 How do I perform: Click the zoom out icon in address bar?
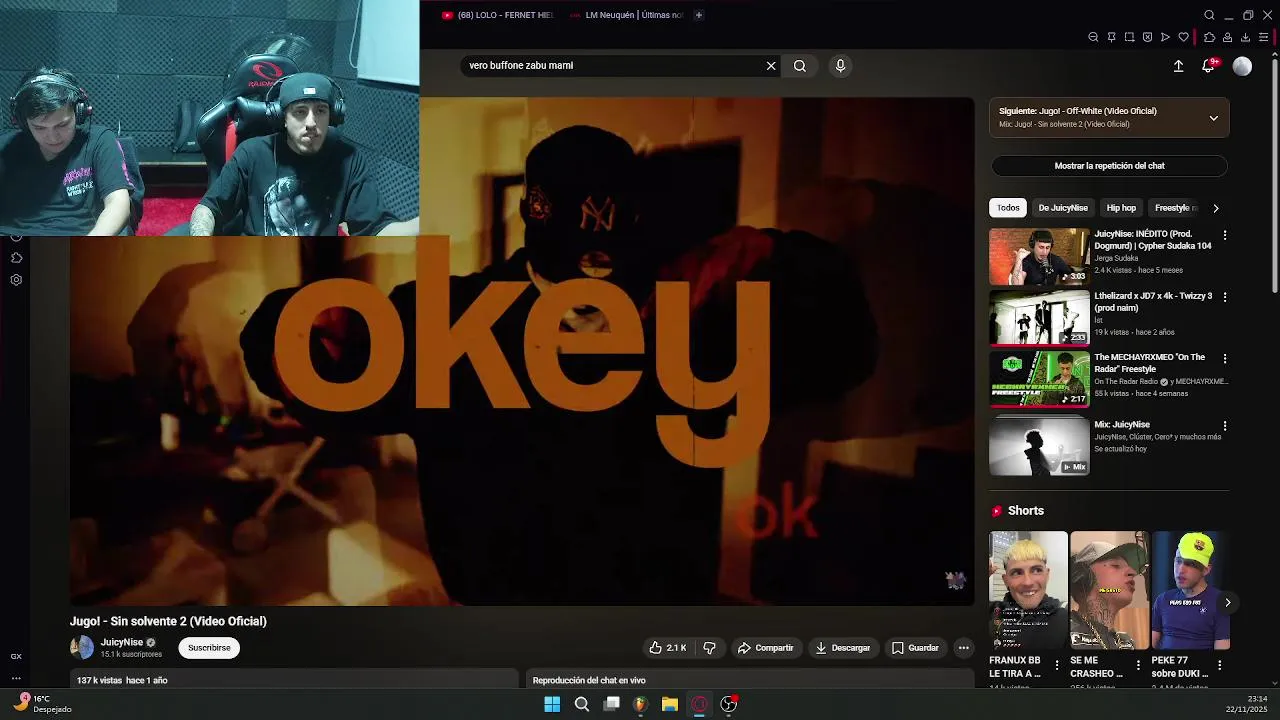[1093, 37]
